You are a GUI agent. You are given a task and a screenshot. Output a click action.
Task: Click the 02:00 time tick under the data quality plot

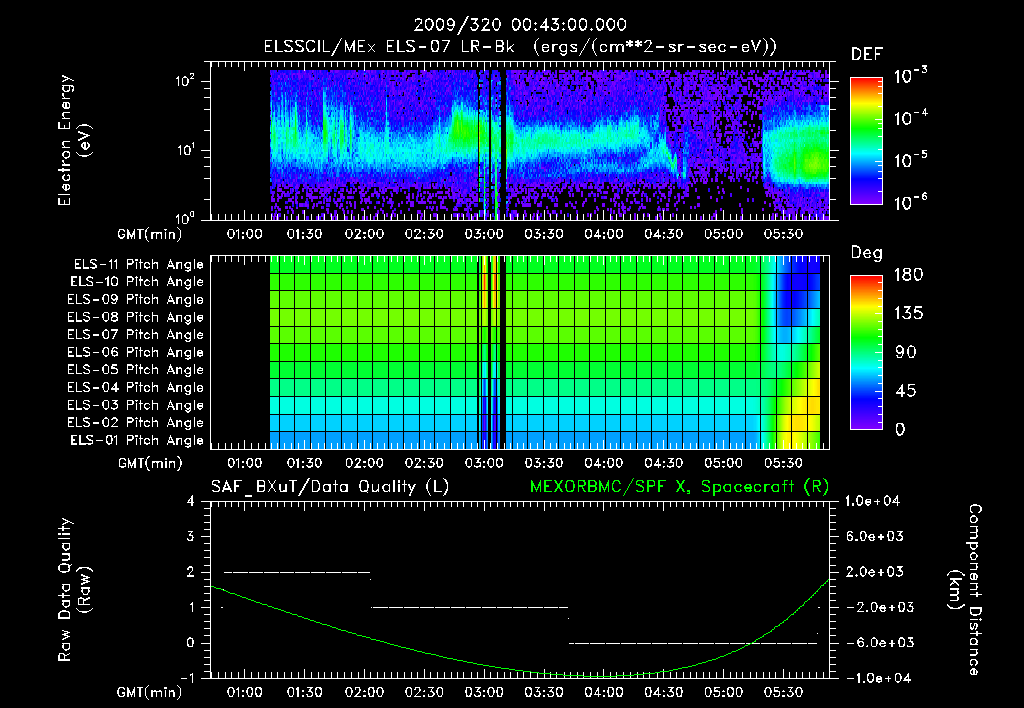[364, 692]
